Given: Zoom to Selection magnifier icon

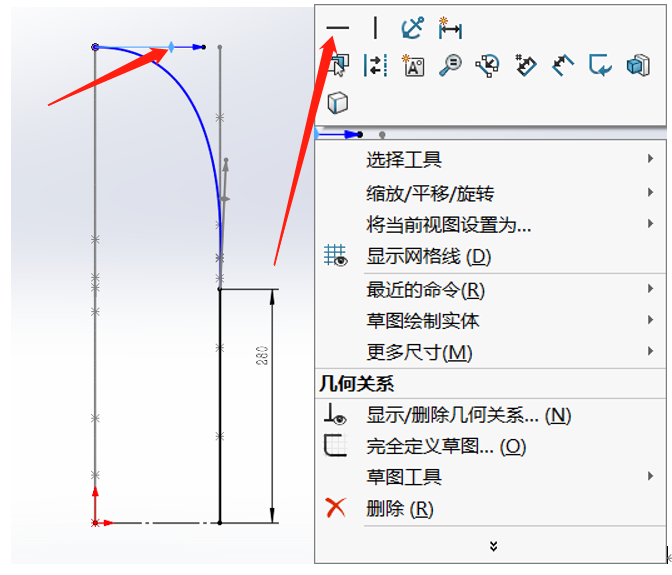Looking at the screenshot, I should [x=450, y=66].
